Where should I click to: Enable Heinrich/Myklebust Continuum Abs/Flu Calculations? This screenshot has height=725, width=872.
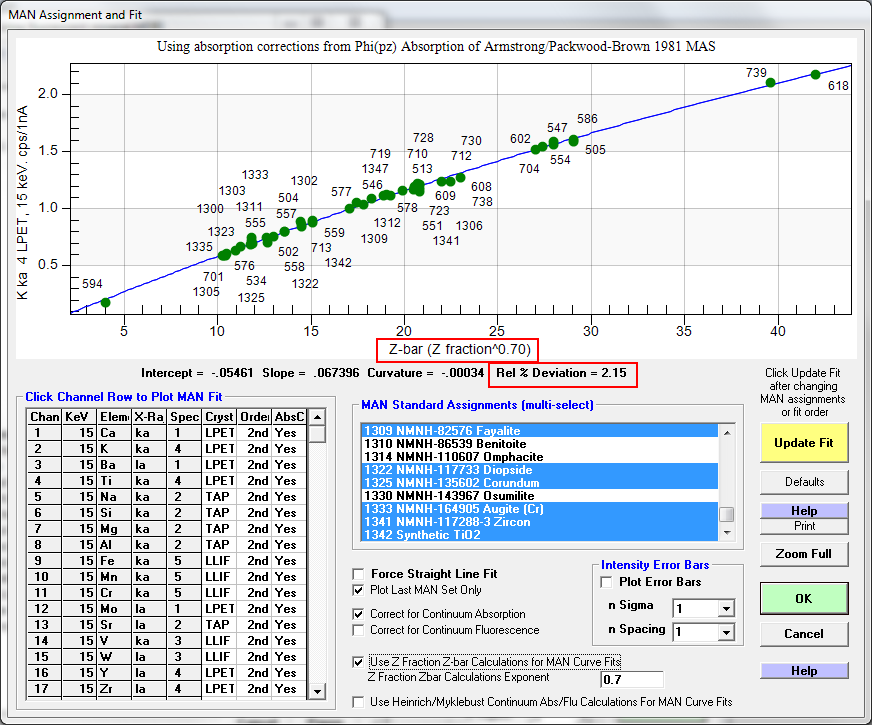click(359, 703)
